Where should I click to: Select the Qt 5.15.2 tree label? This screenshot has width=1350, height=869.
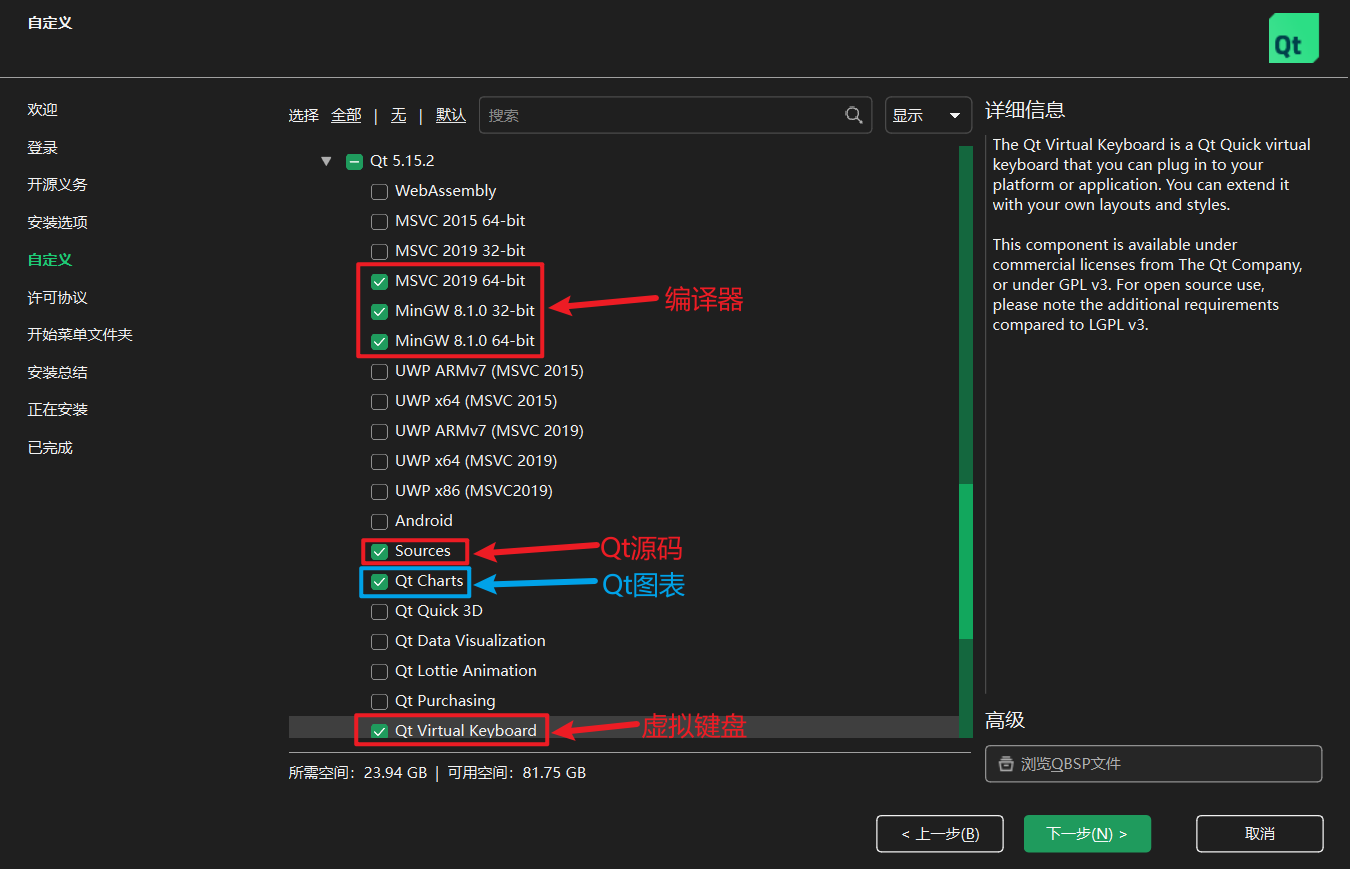pyautogui.click(x=402, y=161)
